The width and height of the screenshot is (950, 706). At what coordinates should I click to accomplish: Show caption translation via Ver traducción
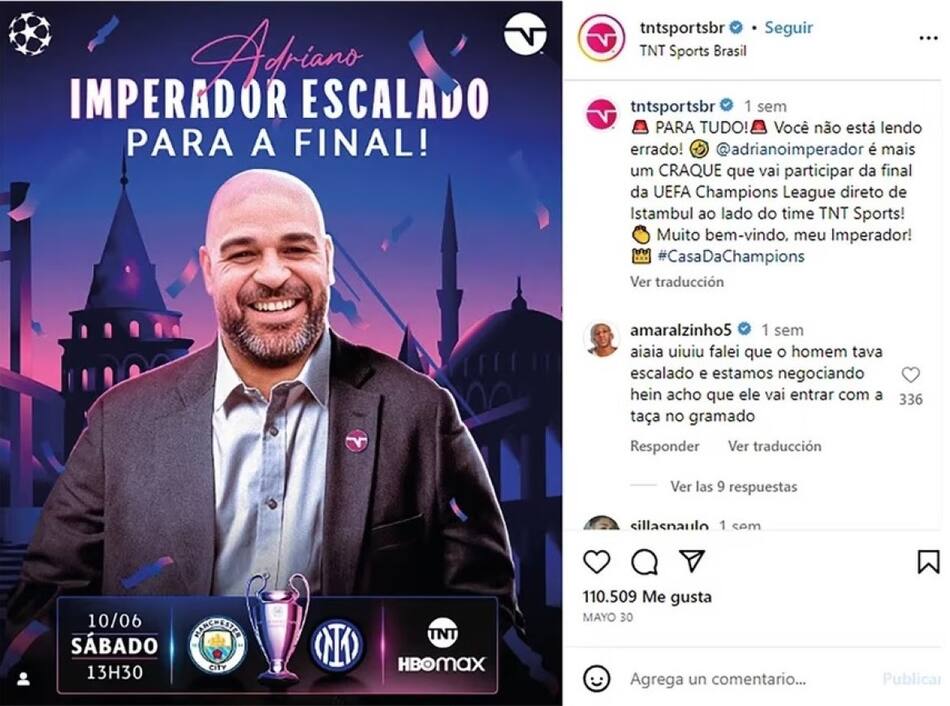point(677,282)
